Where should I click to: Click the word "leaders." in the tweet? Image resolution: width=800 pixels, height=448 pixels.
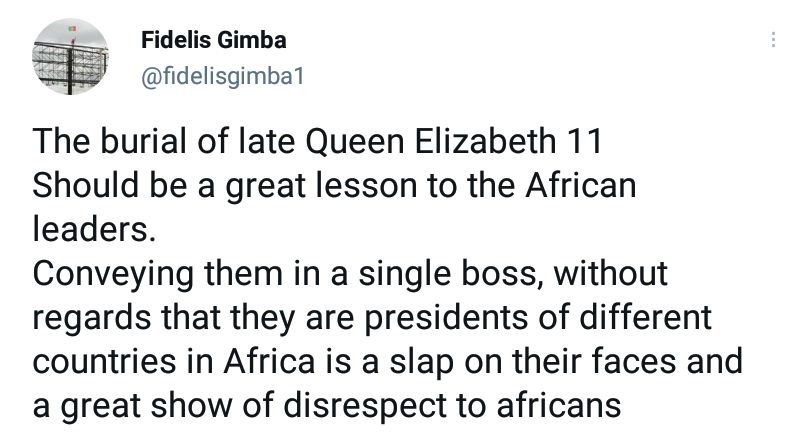(95, 230)
